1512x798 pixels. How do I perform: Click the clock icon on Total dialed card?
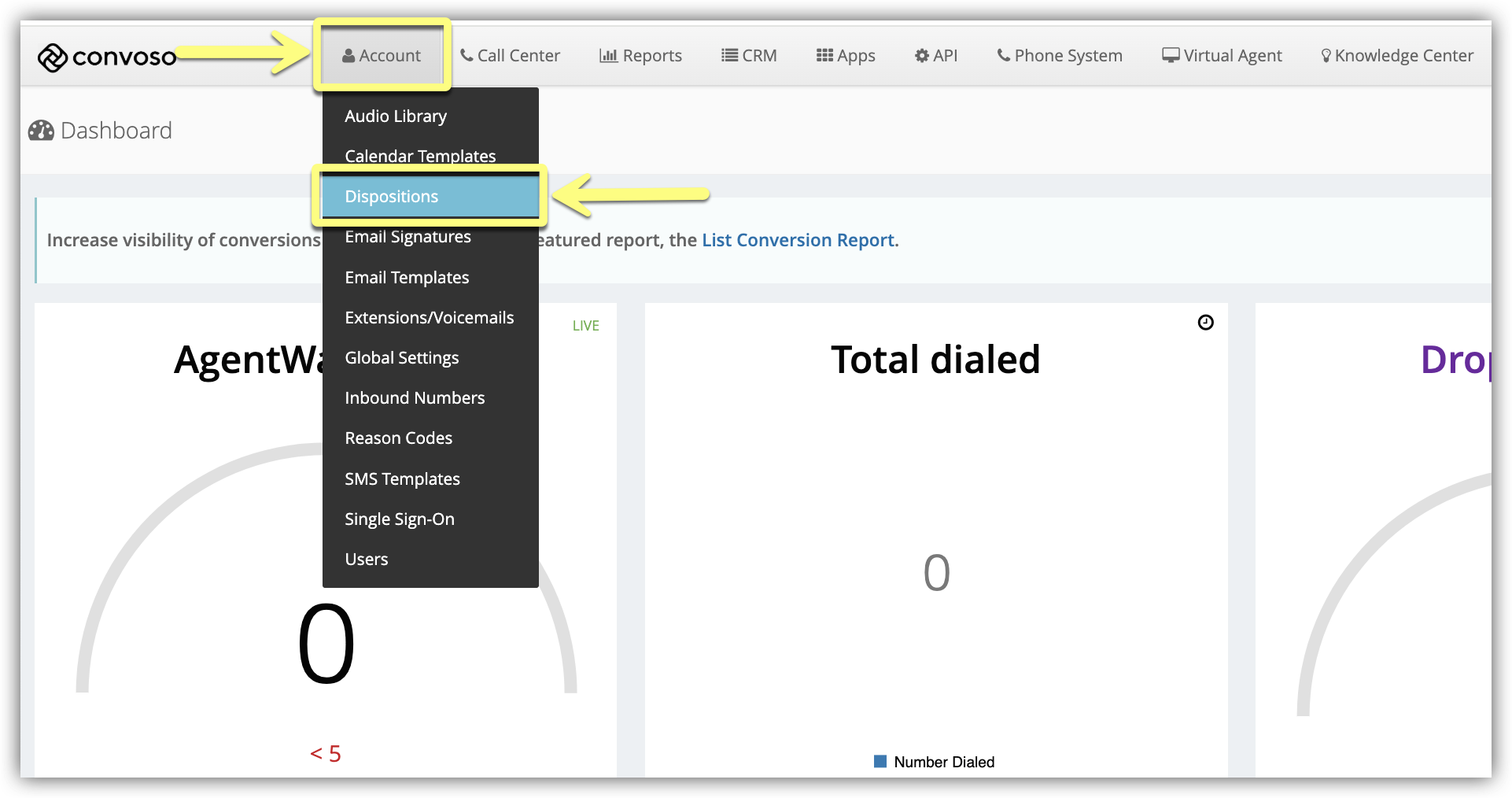tap(1205, 322)
